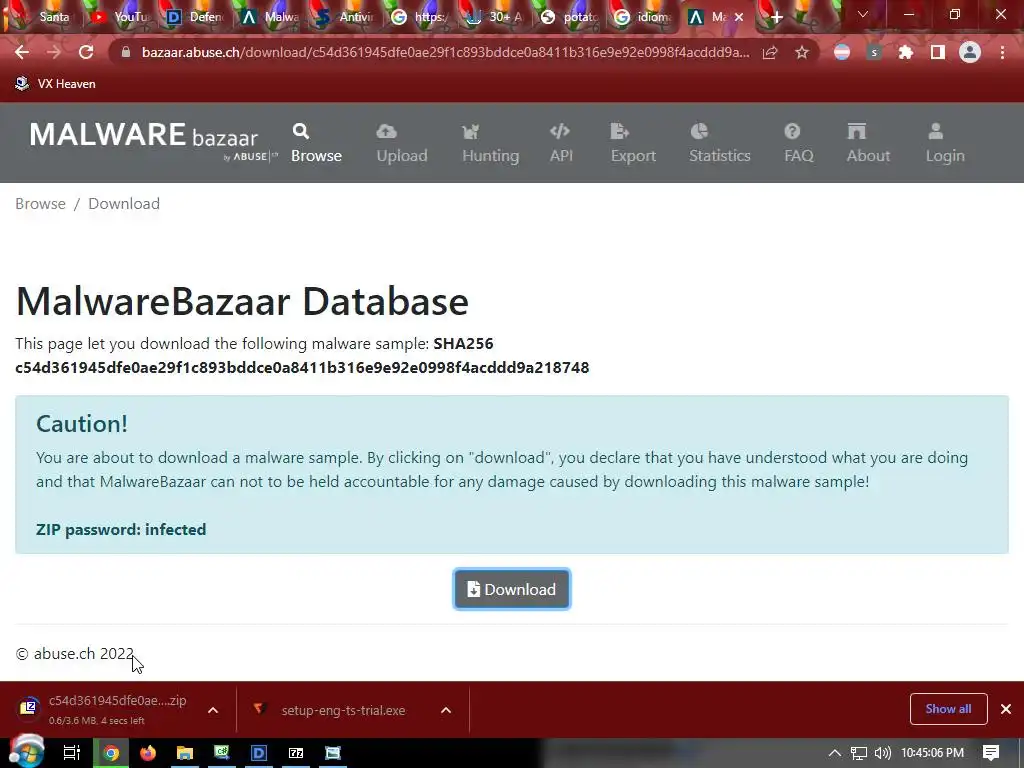Screen dimensions: 1024x768
Task: Click the Browse breadcrumb link
Action: pyautogui.click(x=40, y=204)
